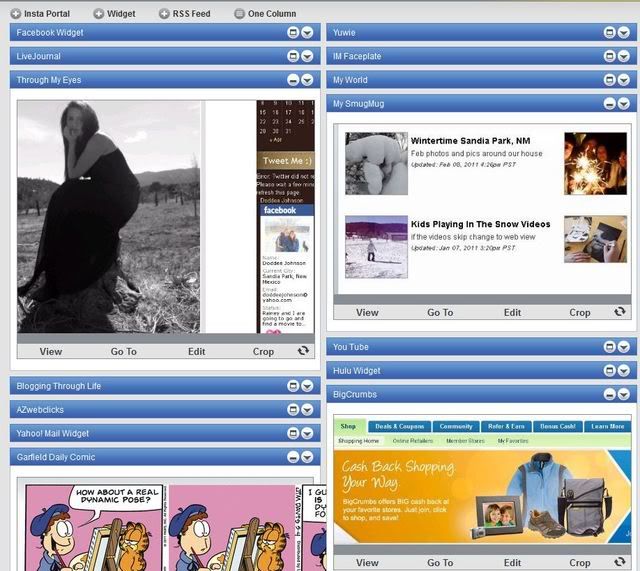Expand the AZwebclicks panel
Screen dimensions: 640x571
tap(293, 409)
